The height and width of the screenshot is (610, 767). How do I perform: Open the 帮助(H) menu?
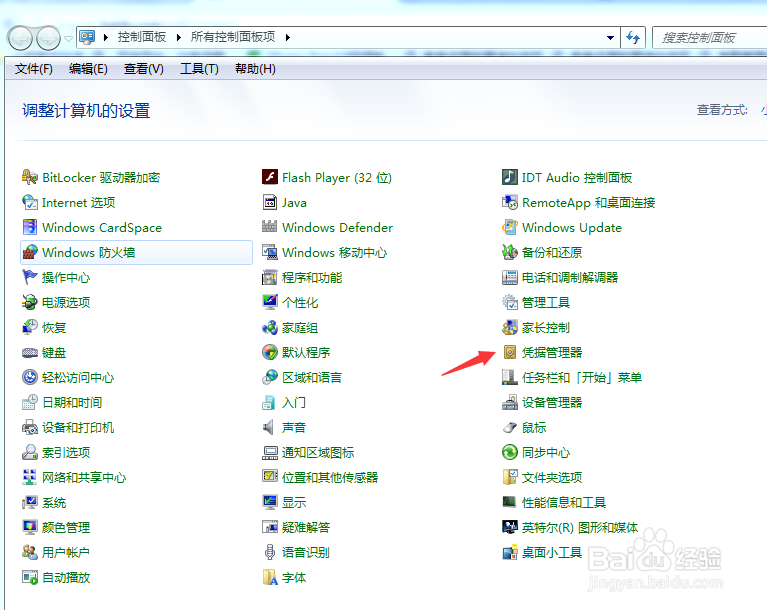[x=255, y=69]
